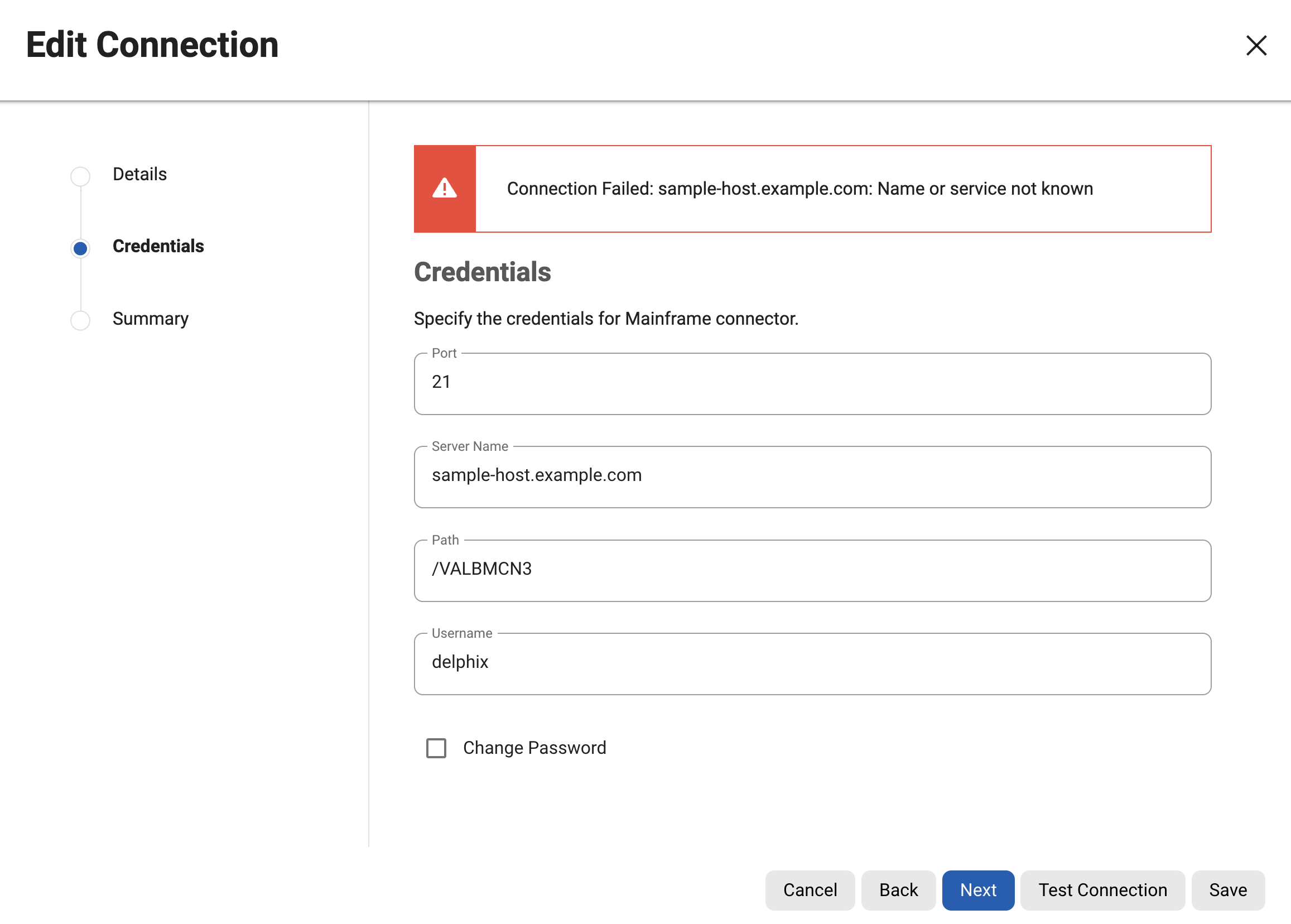Close the Edit Connection dialog
Screen dimensions: 1291x924
1256,46
